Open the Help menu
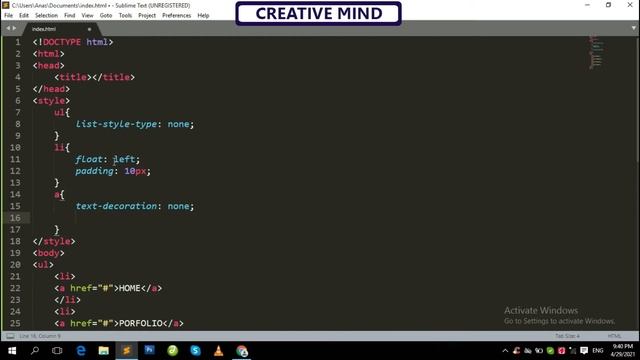 [x=203, y=16]
